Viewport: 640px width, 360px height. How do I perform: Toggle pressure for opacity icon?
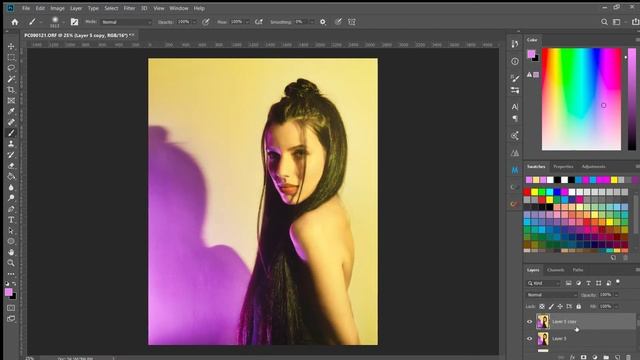coord(206,22)
